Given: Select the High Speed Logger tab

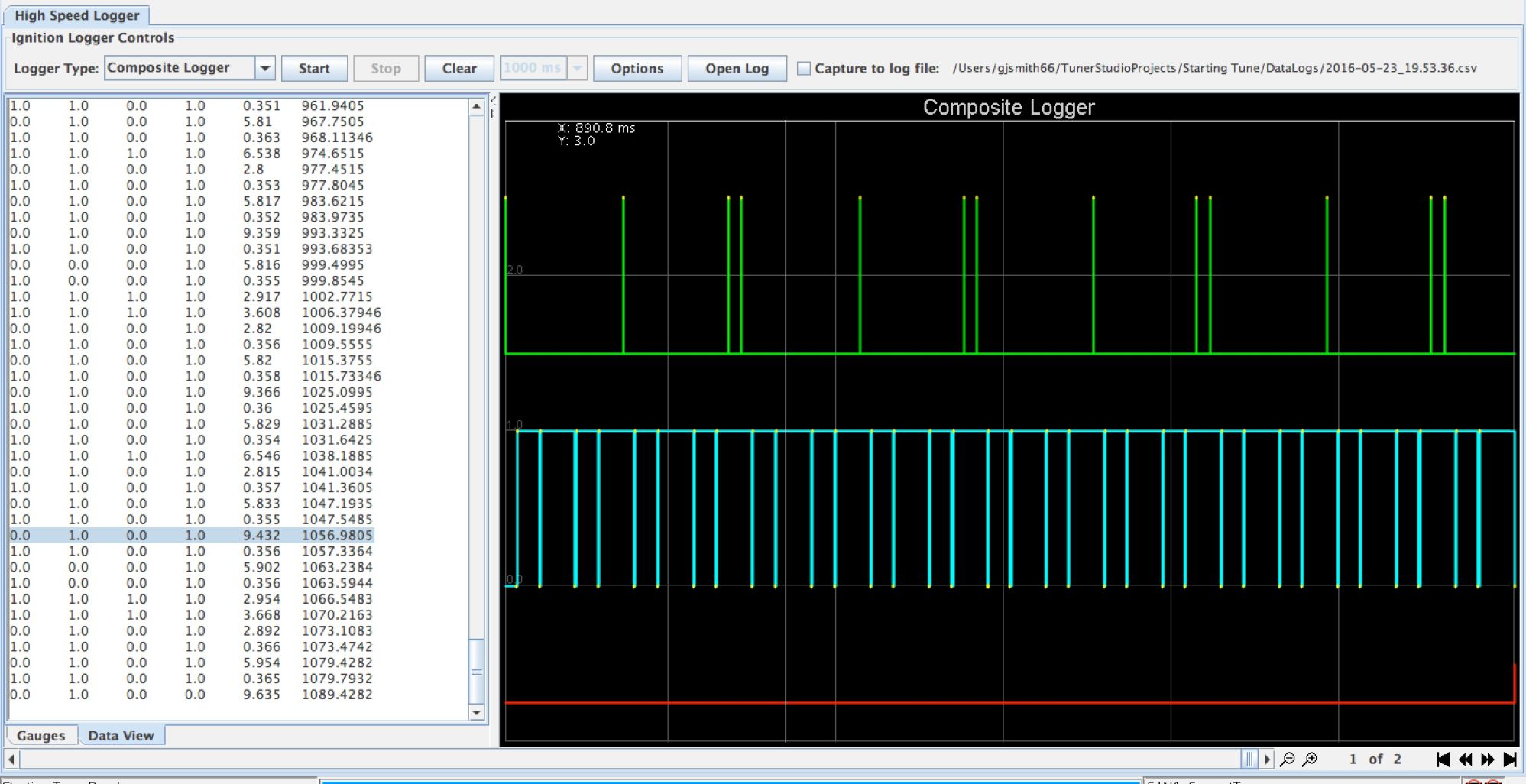Looking at the screenshot, I should click(x=77, y=15).
